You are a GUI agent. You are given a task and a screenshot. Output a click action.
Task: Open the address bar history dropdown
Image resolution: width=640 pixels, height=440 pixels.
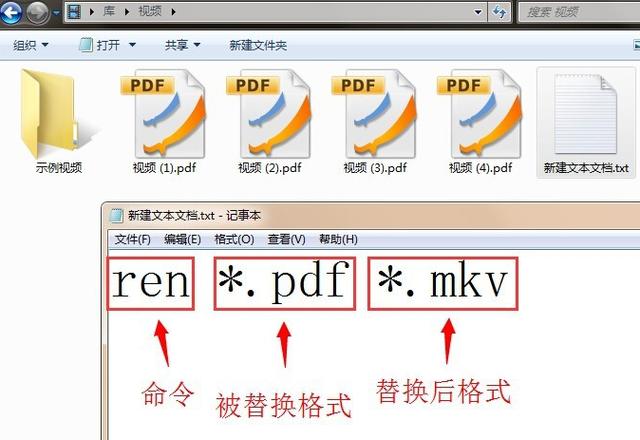point(478,12)
